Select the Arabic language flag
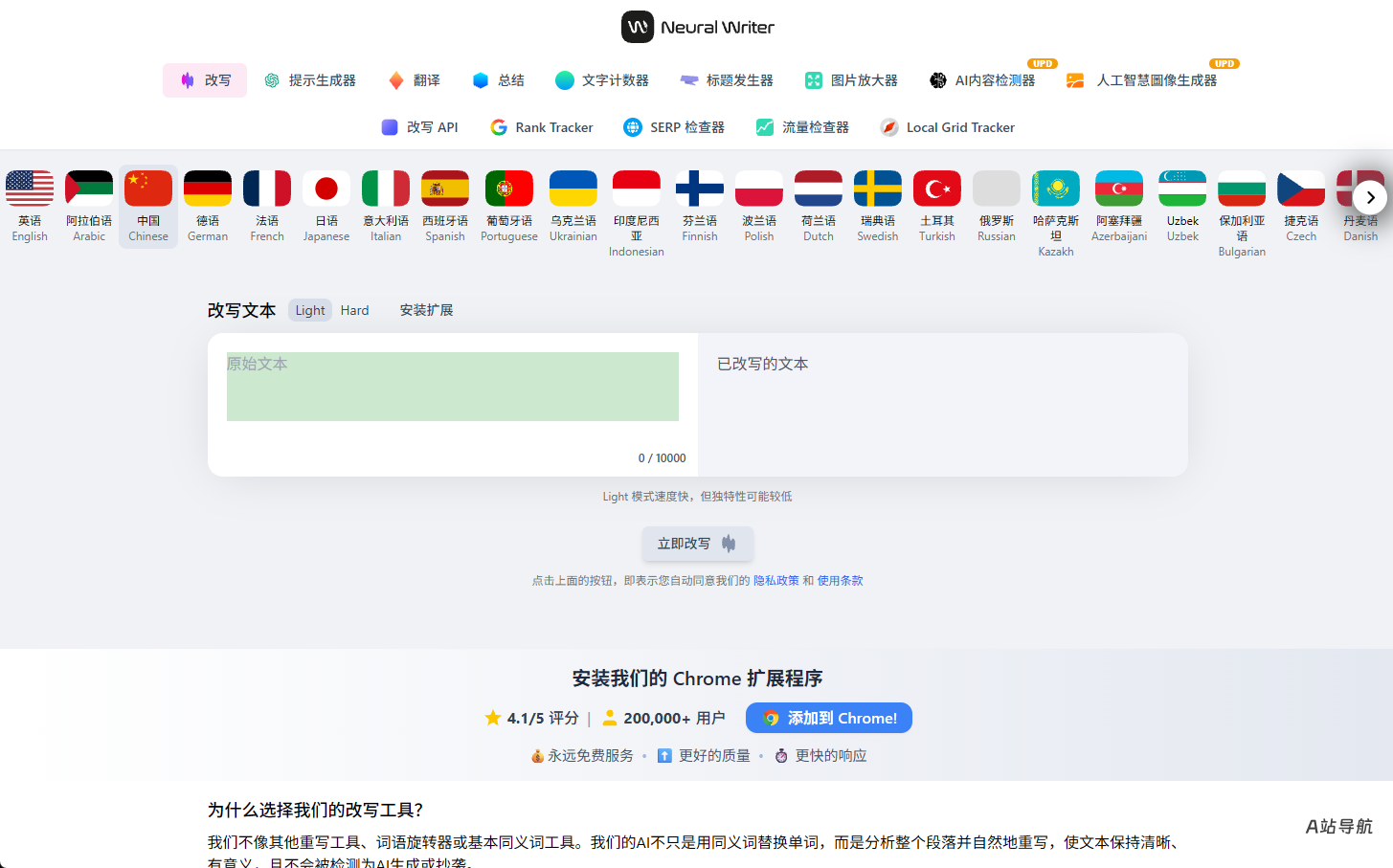 (89, 189)
